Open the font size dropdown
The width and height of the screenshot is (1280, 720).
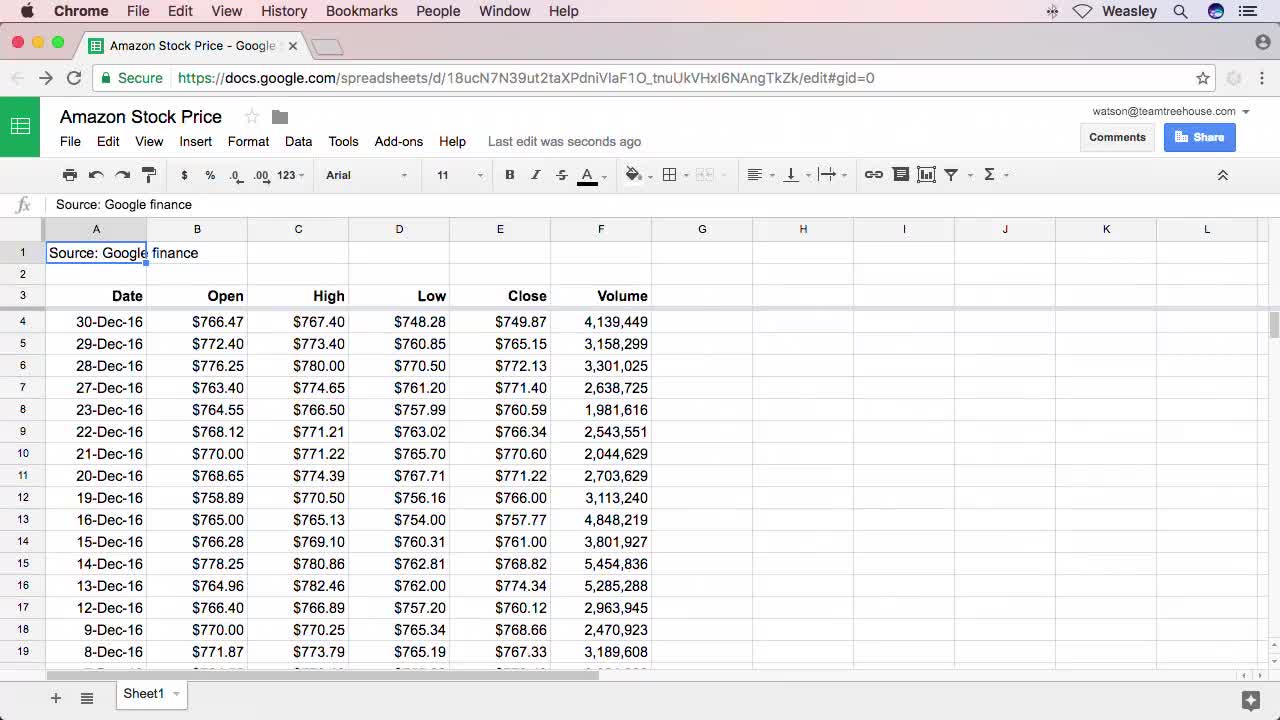(455, 174)
